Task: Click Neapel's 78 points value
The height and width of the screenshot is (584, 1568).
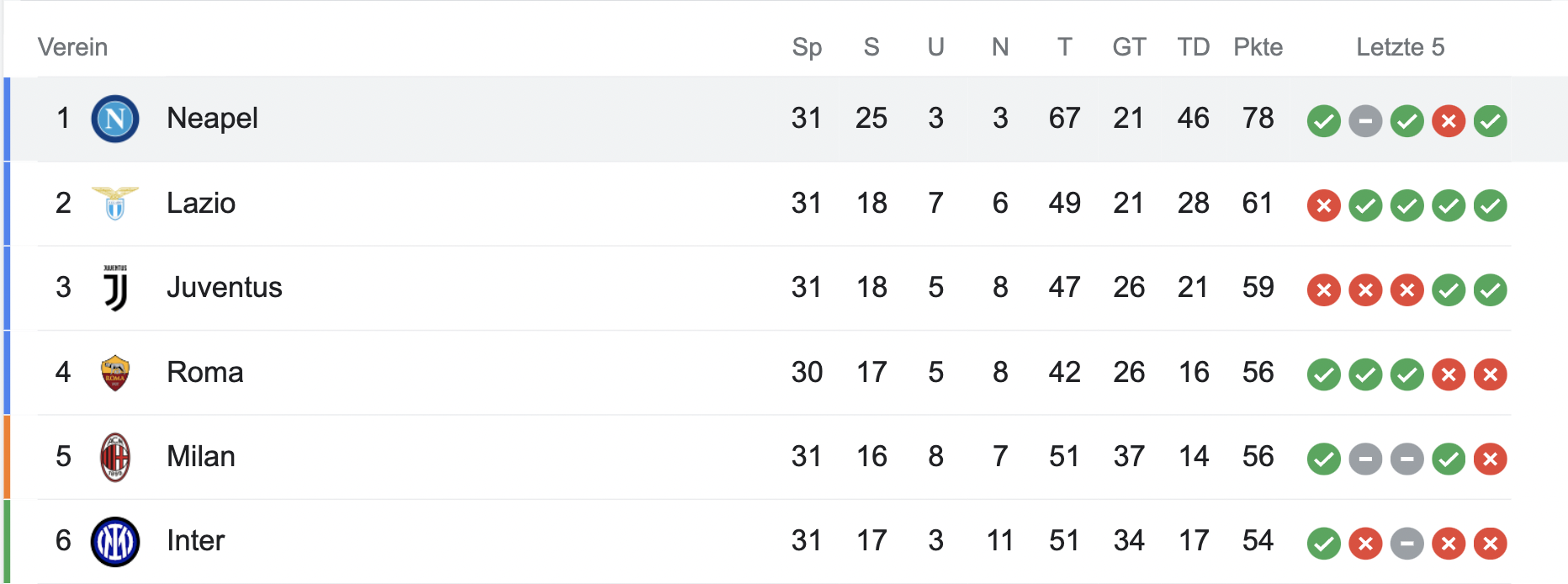Action: (1258, 119)
